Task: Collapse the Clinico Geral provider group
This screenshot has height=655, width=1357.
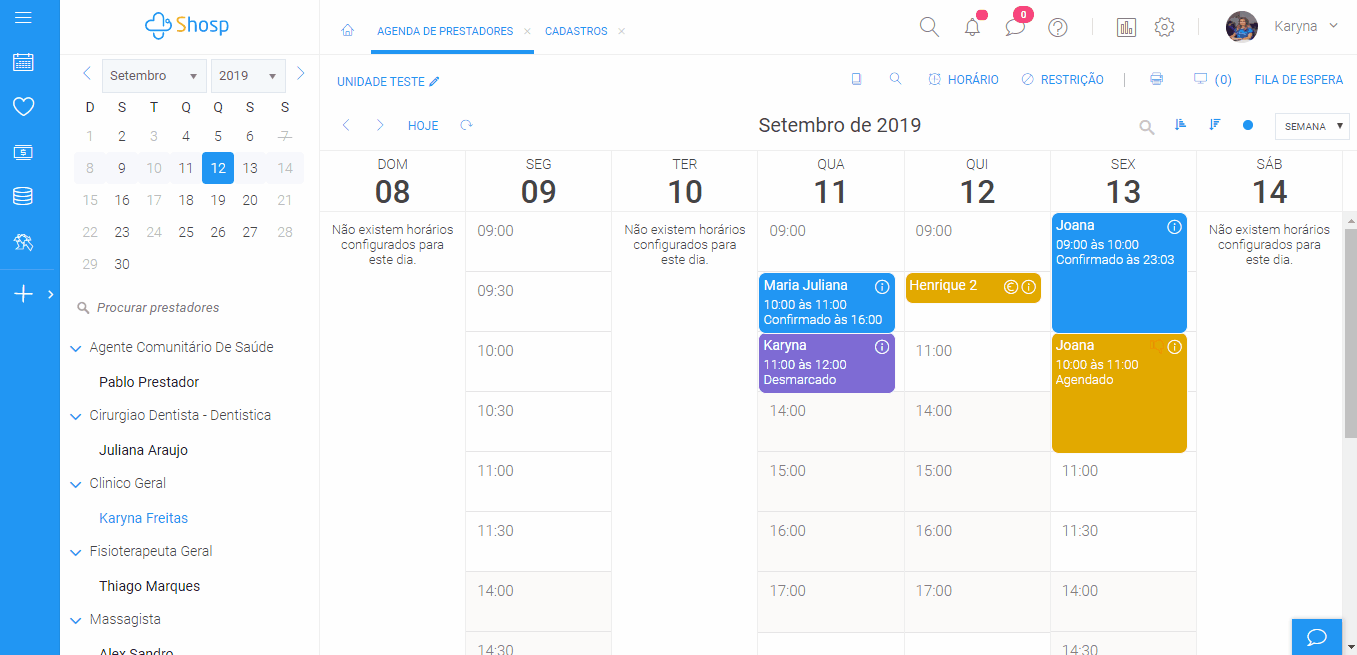Action: coord(75,484)
